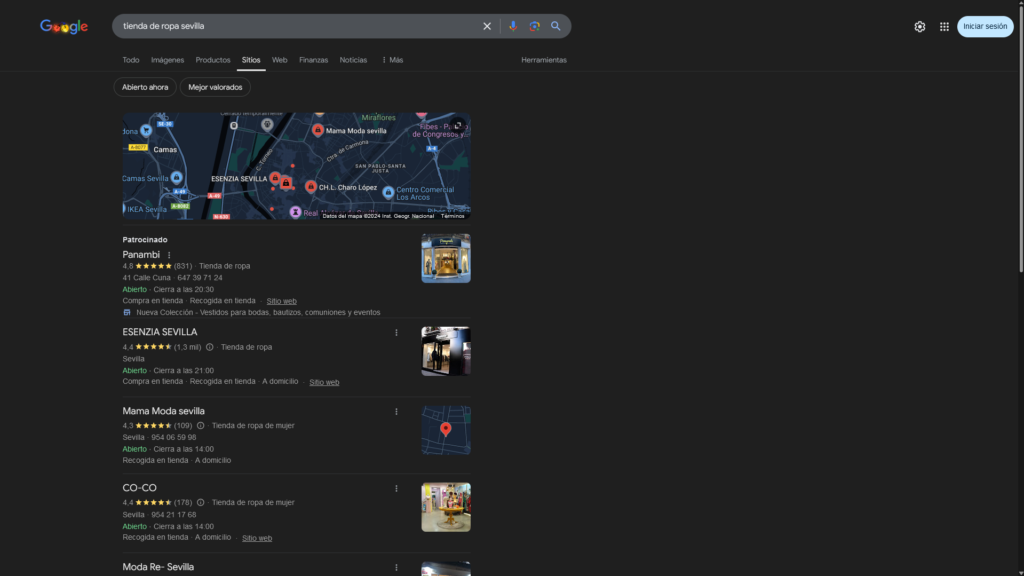Open Panambi Sitio web link
This screenshot has width=1024, height=576.
281,301
